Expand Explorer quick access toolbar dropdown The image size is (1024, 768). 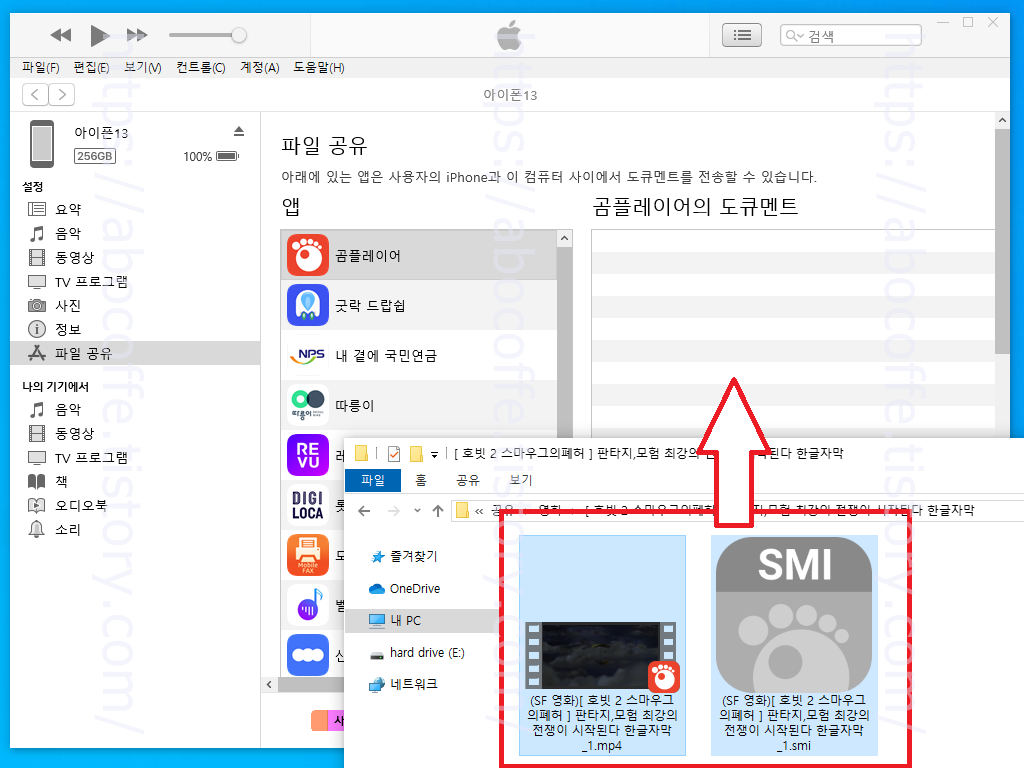tap(434, 454)
